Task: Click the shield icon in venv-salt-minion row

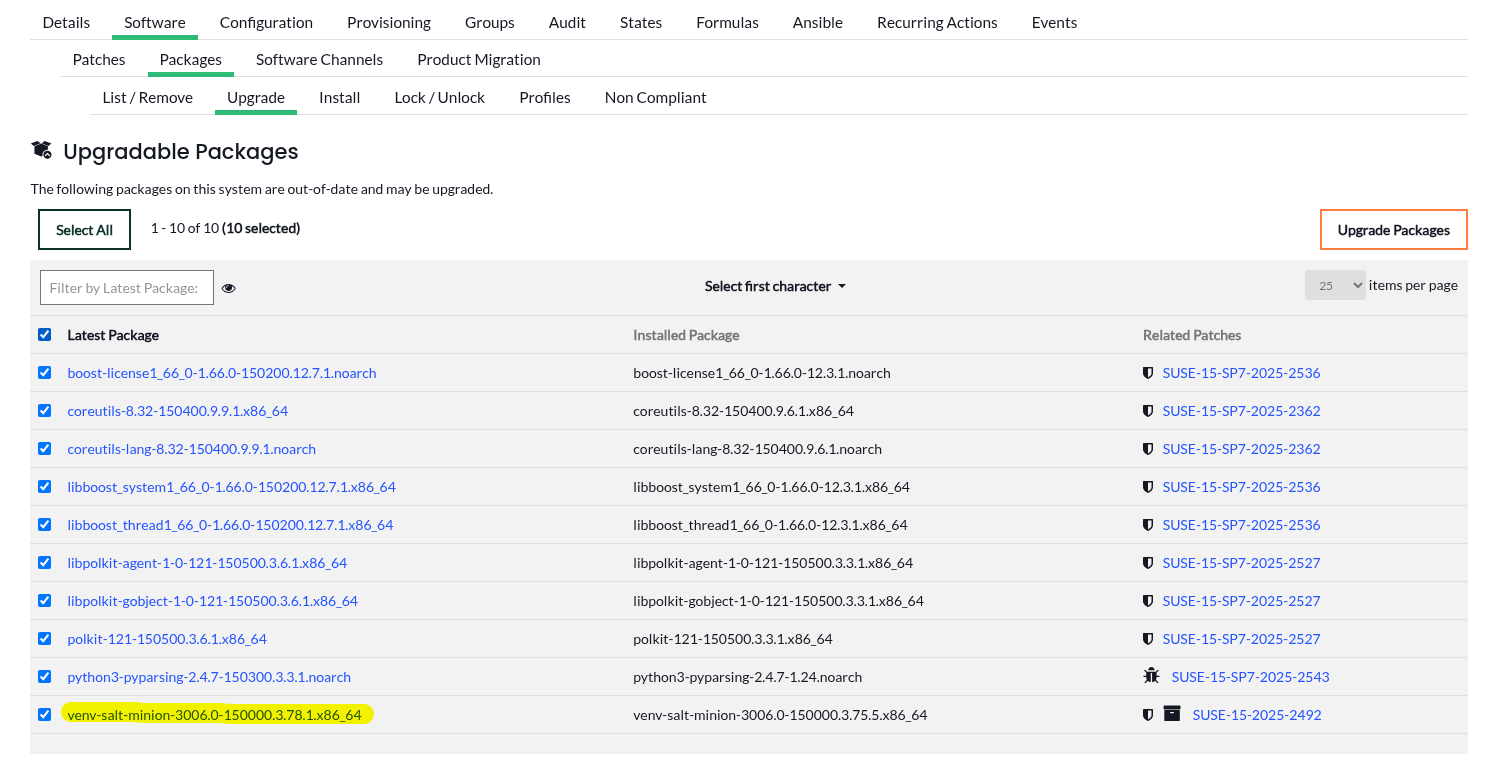Action: point(1148,715)
